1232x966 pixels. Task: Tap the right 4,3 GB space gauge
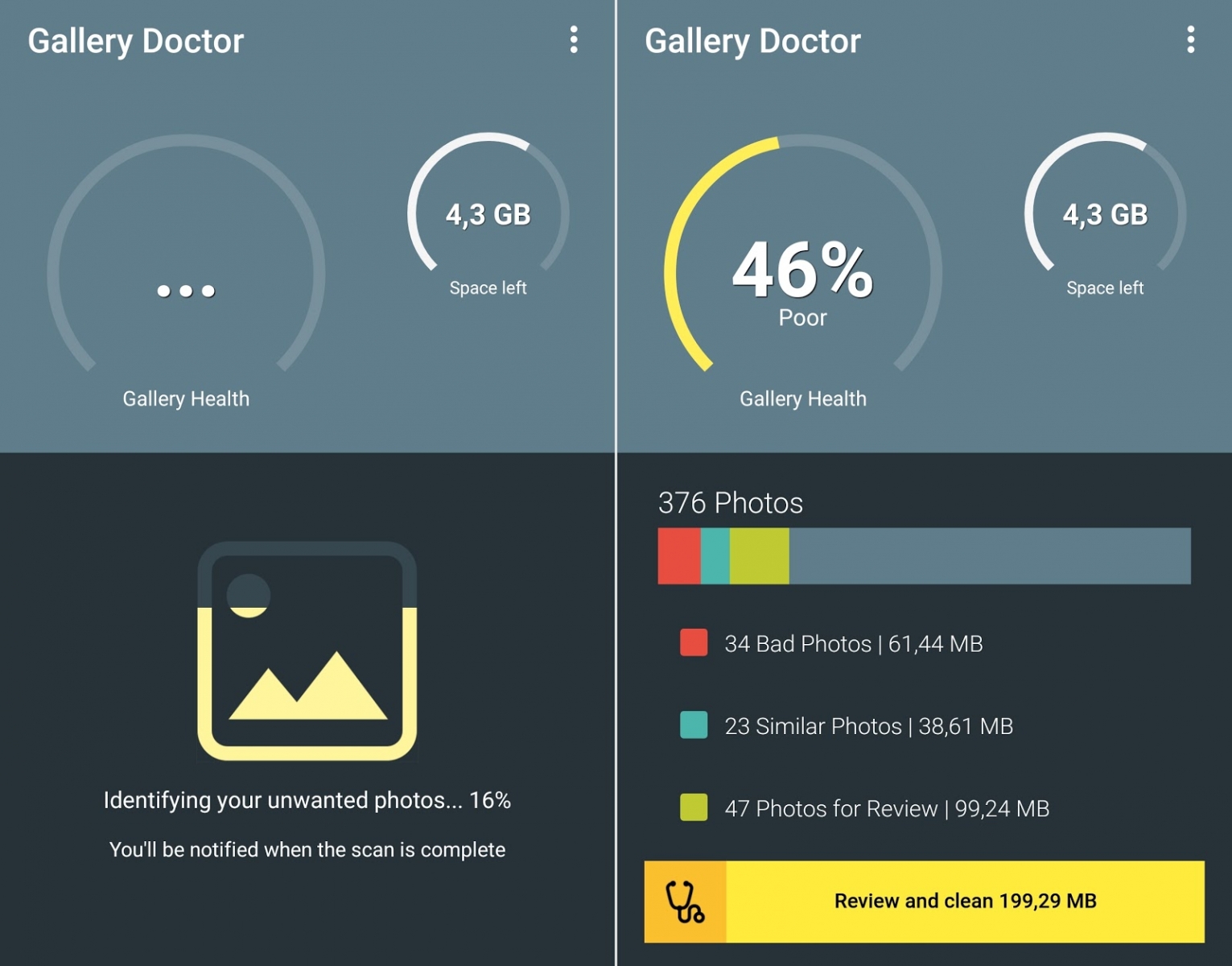coord(1105,215)
